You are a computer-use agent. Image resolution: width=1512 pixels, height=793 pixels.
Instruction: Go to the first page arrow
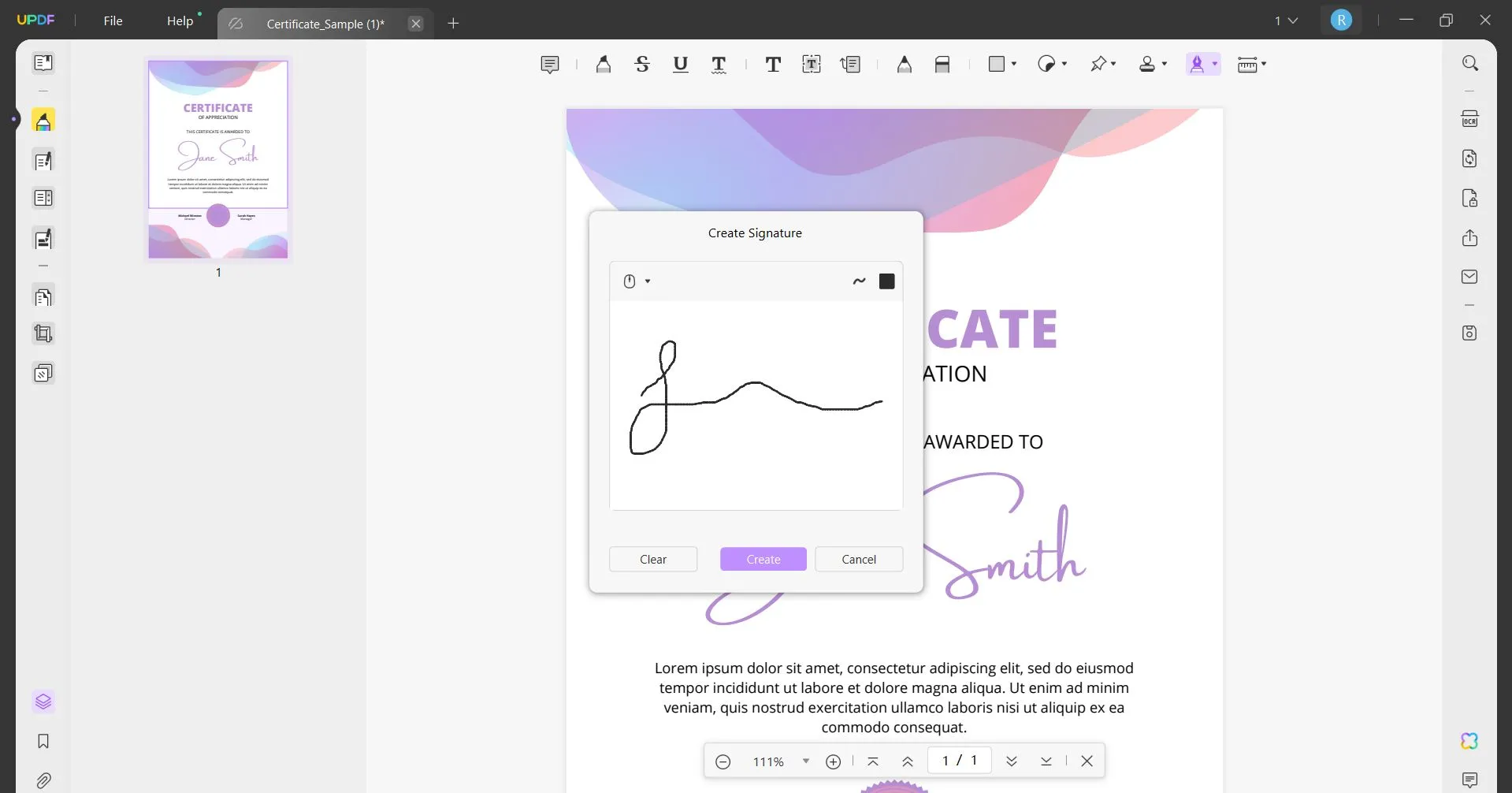point(873,761)
